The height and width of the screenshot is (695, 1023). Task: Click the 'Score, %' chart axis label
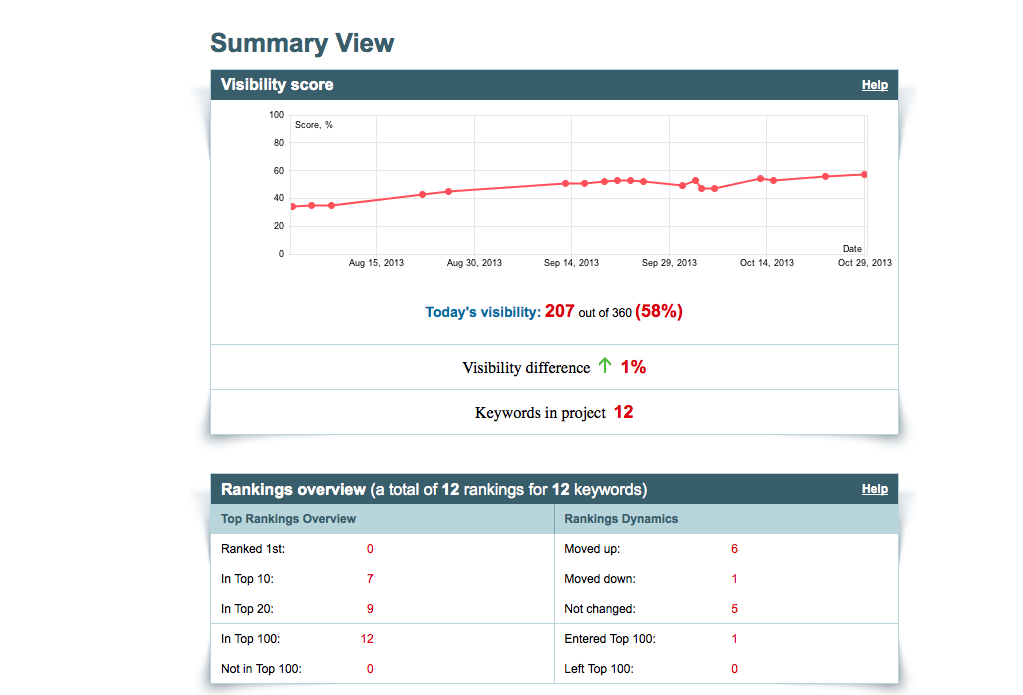[313, 125]
